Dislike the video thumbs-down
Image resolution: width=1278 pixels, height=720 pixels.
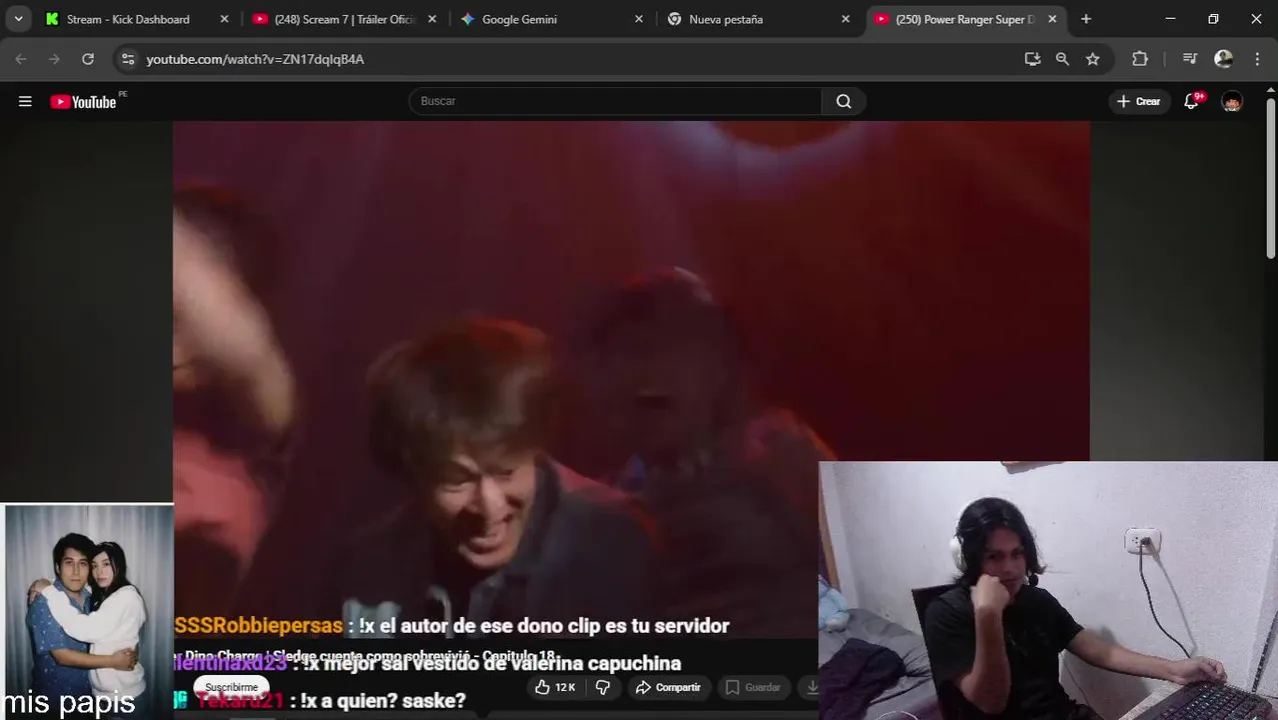(603, 687)
